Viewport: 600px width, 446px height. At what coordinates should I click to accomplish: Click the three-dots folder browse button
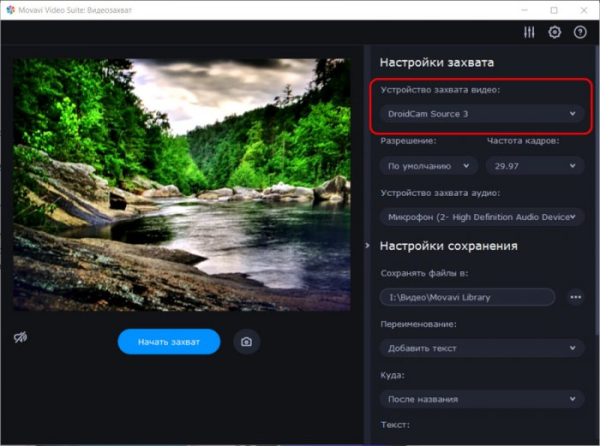[575, 297]
